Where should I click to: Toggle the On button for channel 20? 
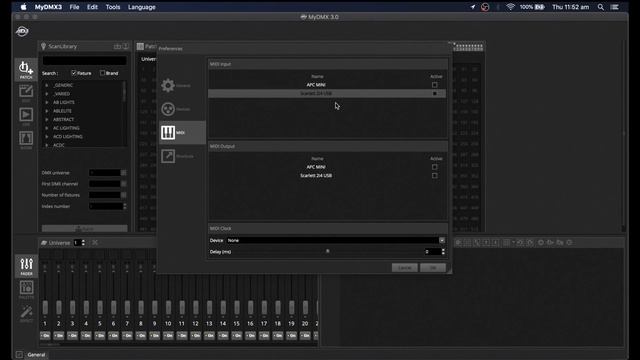[305, 336]
